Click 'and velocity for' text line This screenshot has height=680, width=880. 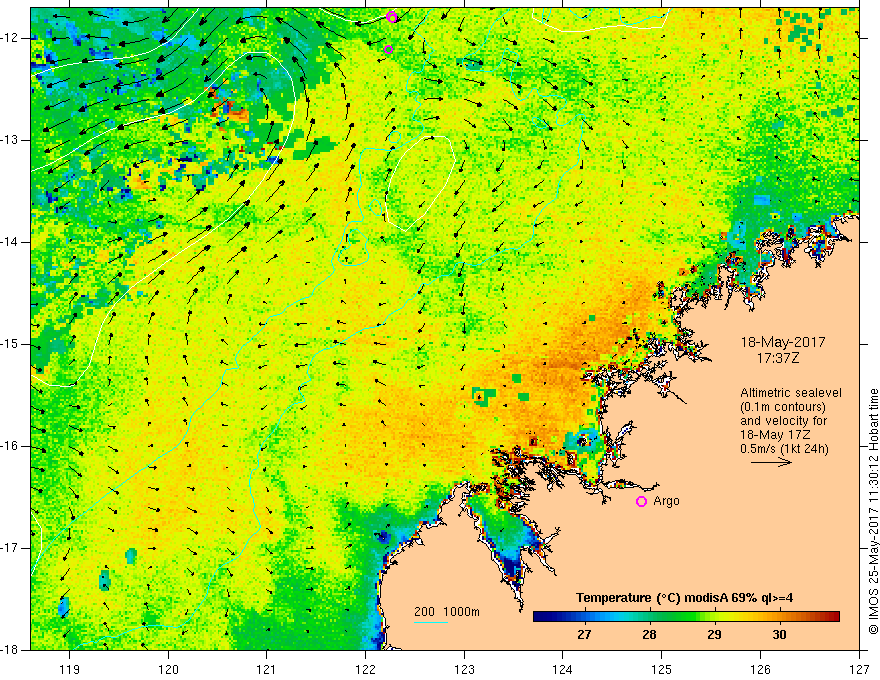point(783,421)
